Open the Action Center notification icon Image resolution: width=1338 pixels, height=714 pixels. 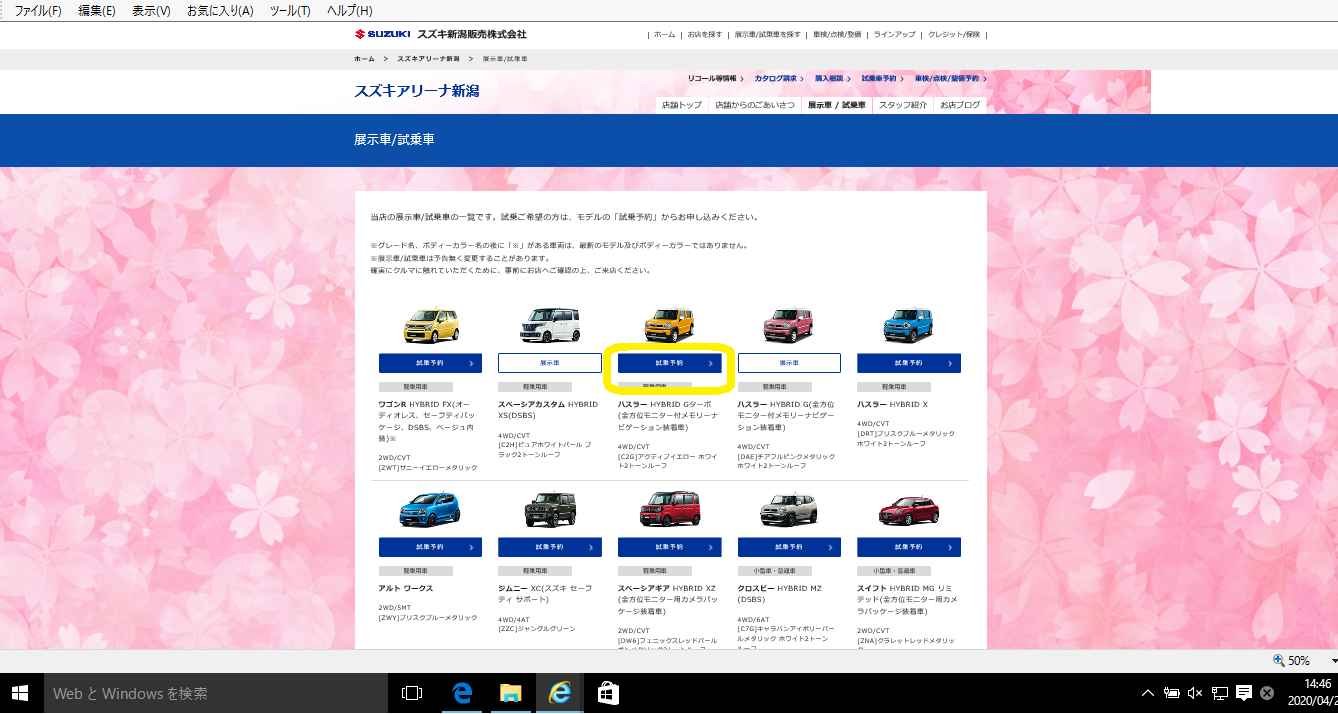click(x=1244, y=692)
